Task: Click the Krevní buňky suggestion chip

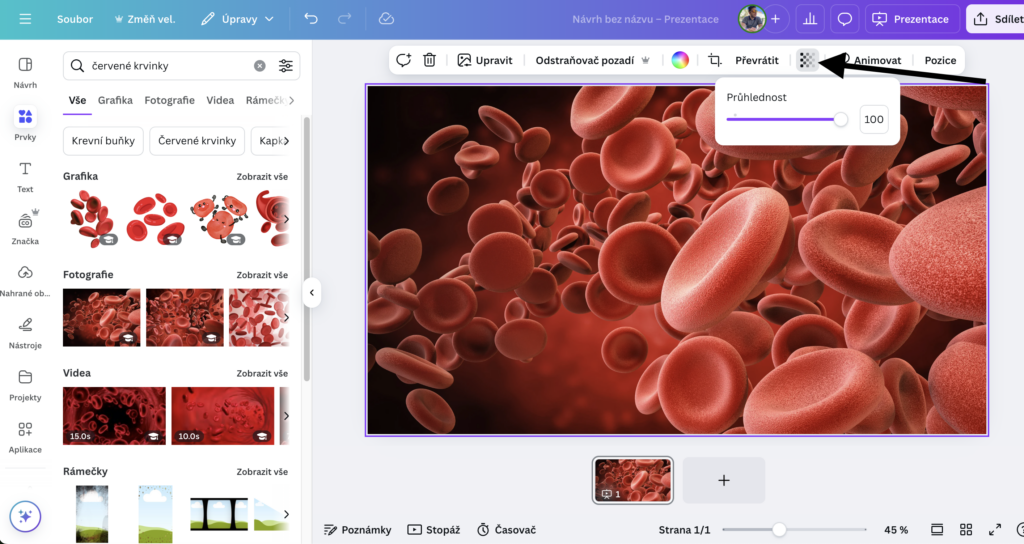Action: (103, 140)
